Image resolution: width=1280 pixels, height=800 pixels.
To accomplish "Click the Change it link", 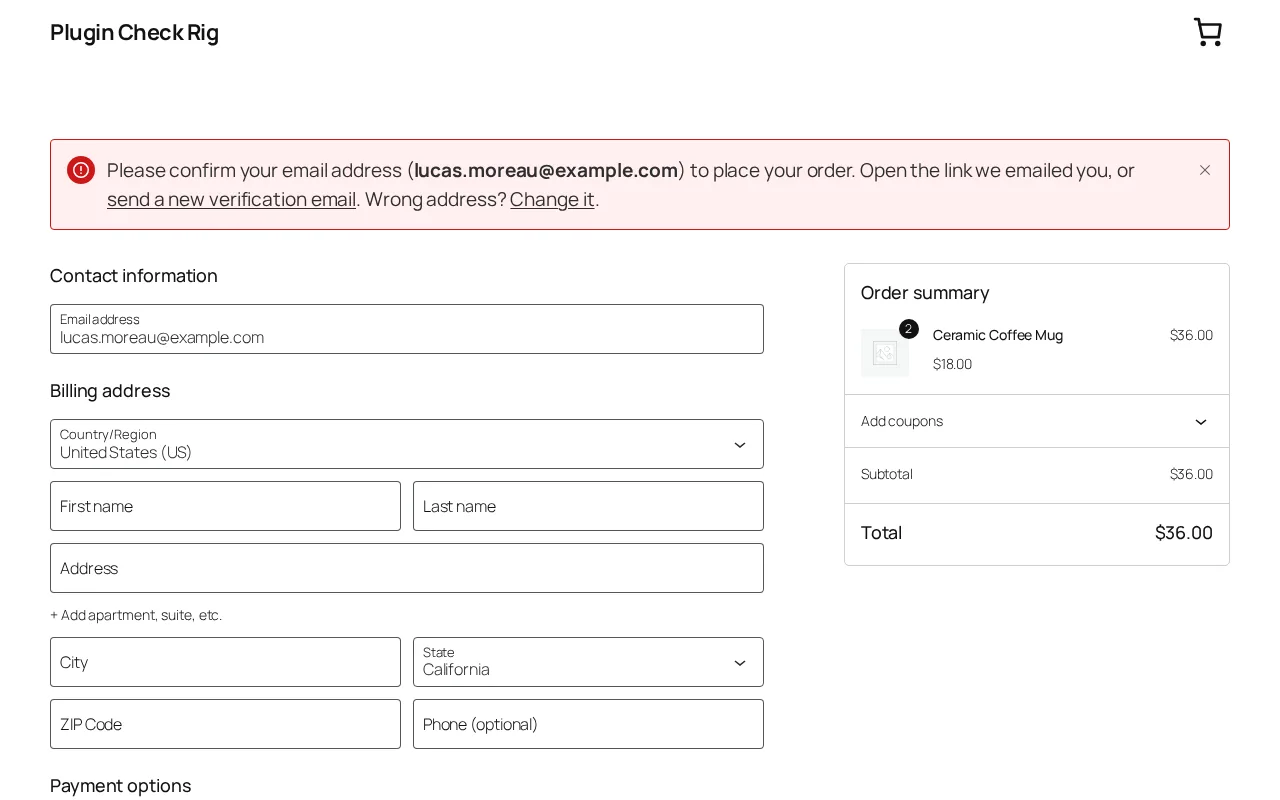I will [552, 199].
